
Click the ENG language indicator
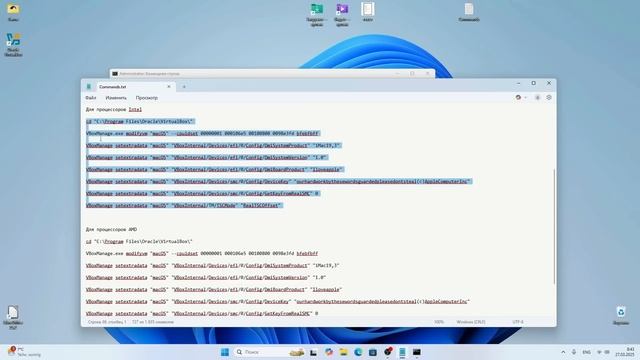coord(587,352)
